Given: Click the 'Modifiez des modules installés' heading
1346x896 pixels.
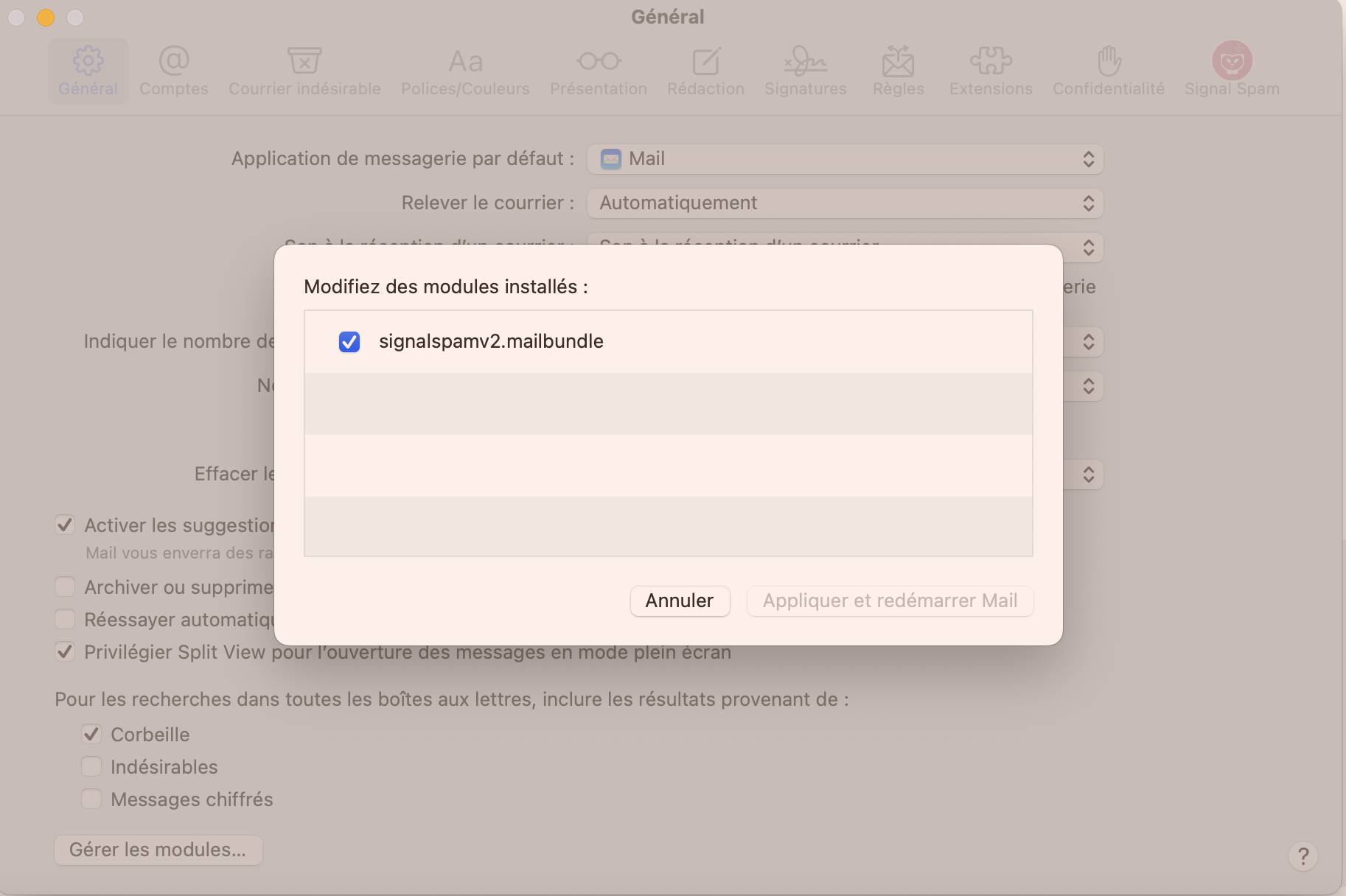Looking at the screenshot, I should (x=446, y=287).
